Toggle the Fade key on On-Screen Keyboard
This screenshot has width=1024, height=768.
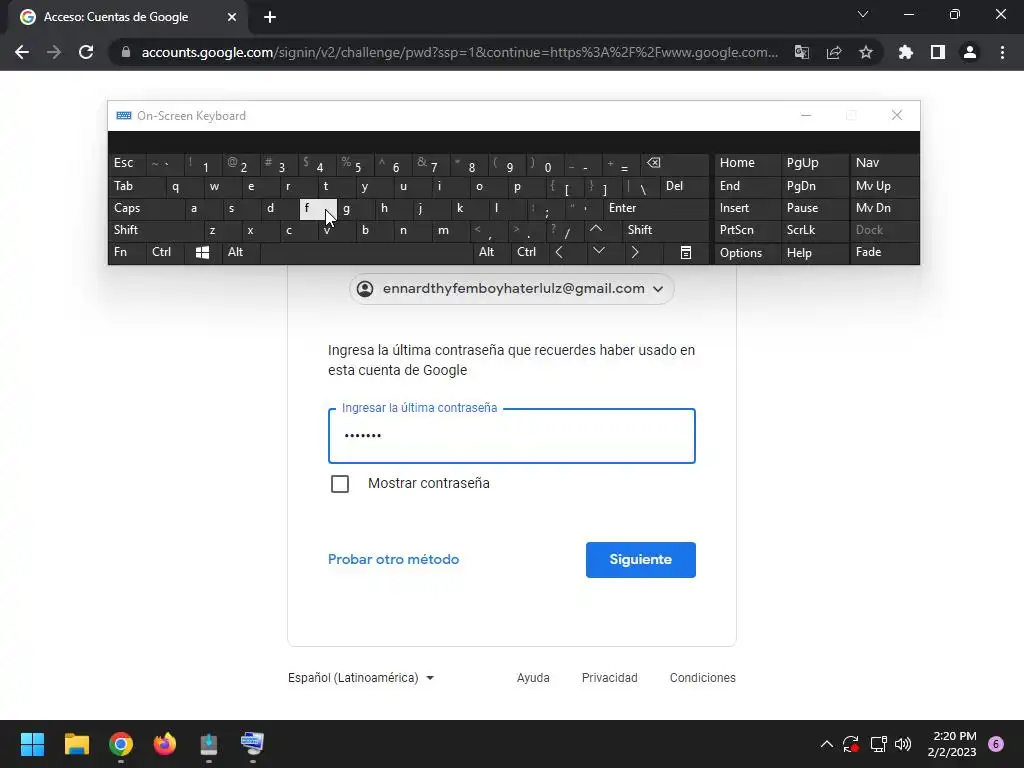click(x=884, y=252)
